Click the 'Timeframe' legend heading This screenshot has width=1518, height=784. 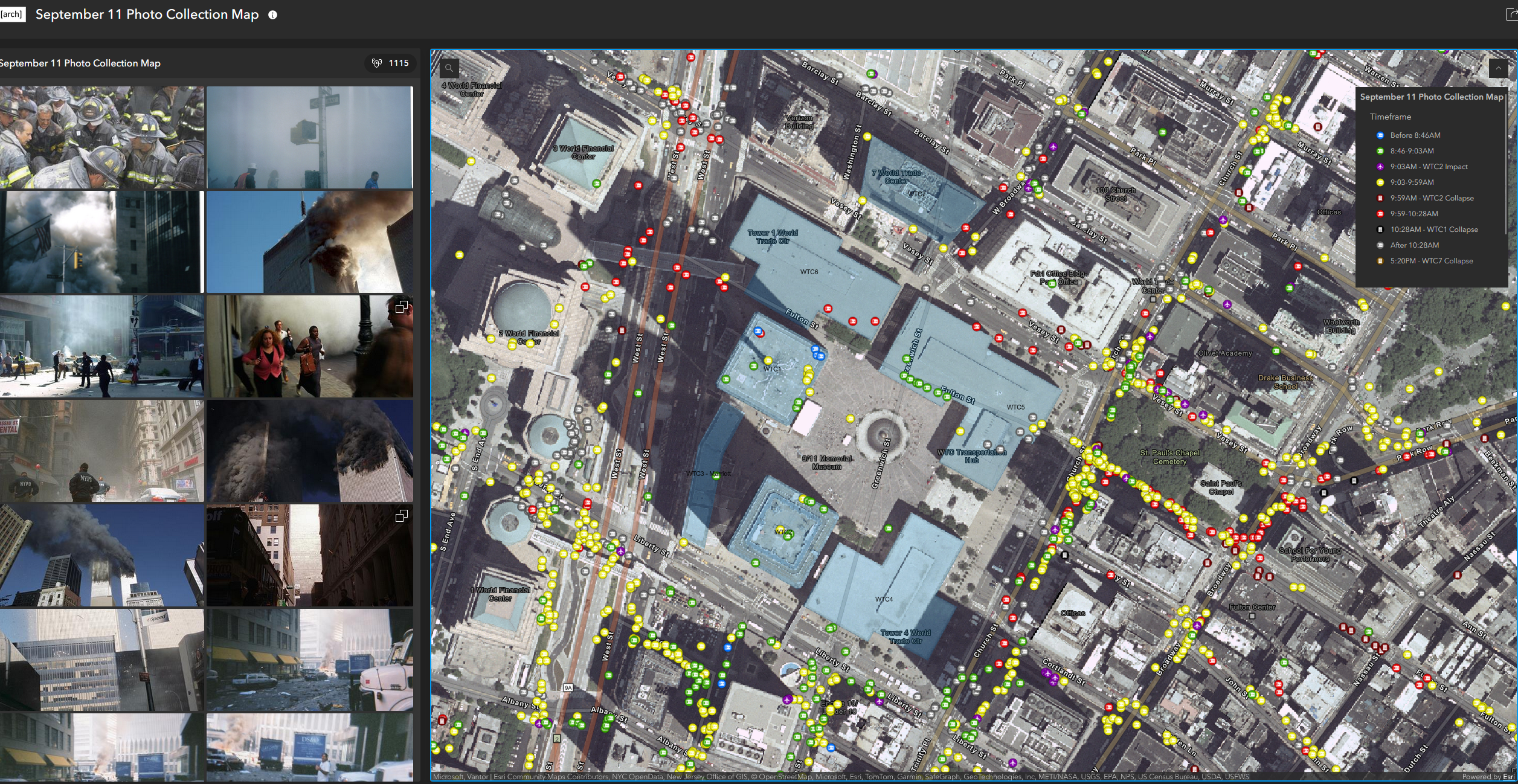coord(1391,117)
